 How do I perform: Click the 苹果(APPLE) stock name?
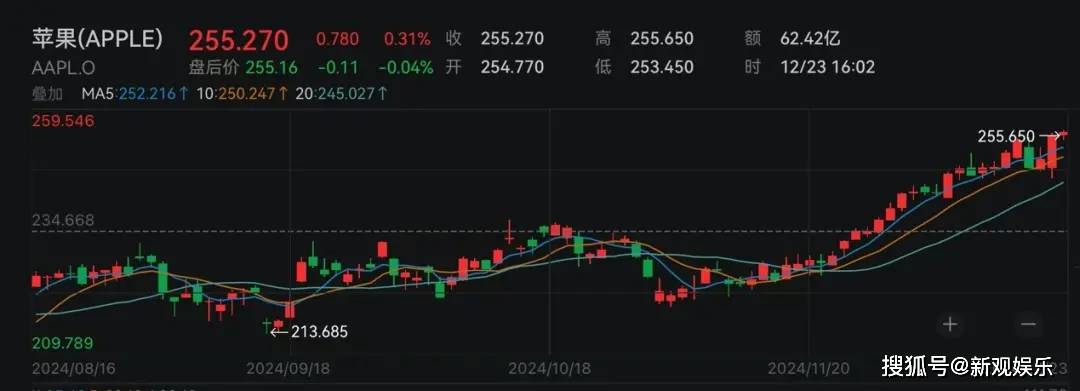pyautogui.click(x=97, y=39)
